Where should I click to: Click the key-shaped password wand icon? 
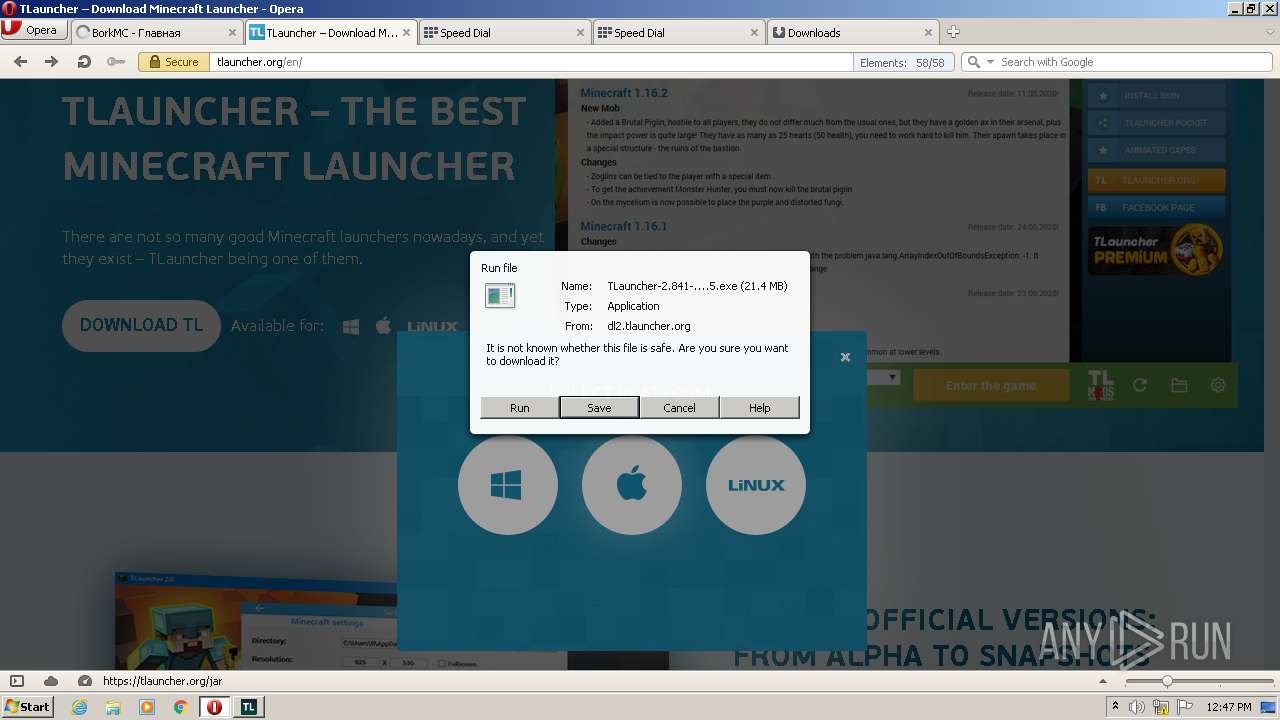pyautogui.click(x=116, y=62)
